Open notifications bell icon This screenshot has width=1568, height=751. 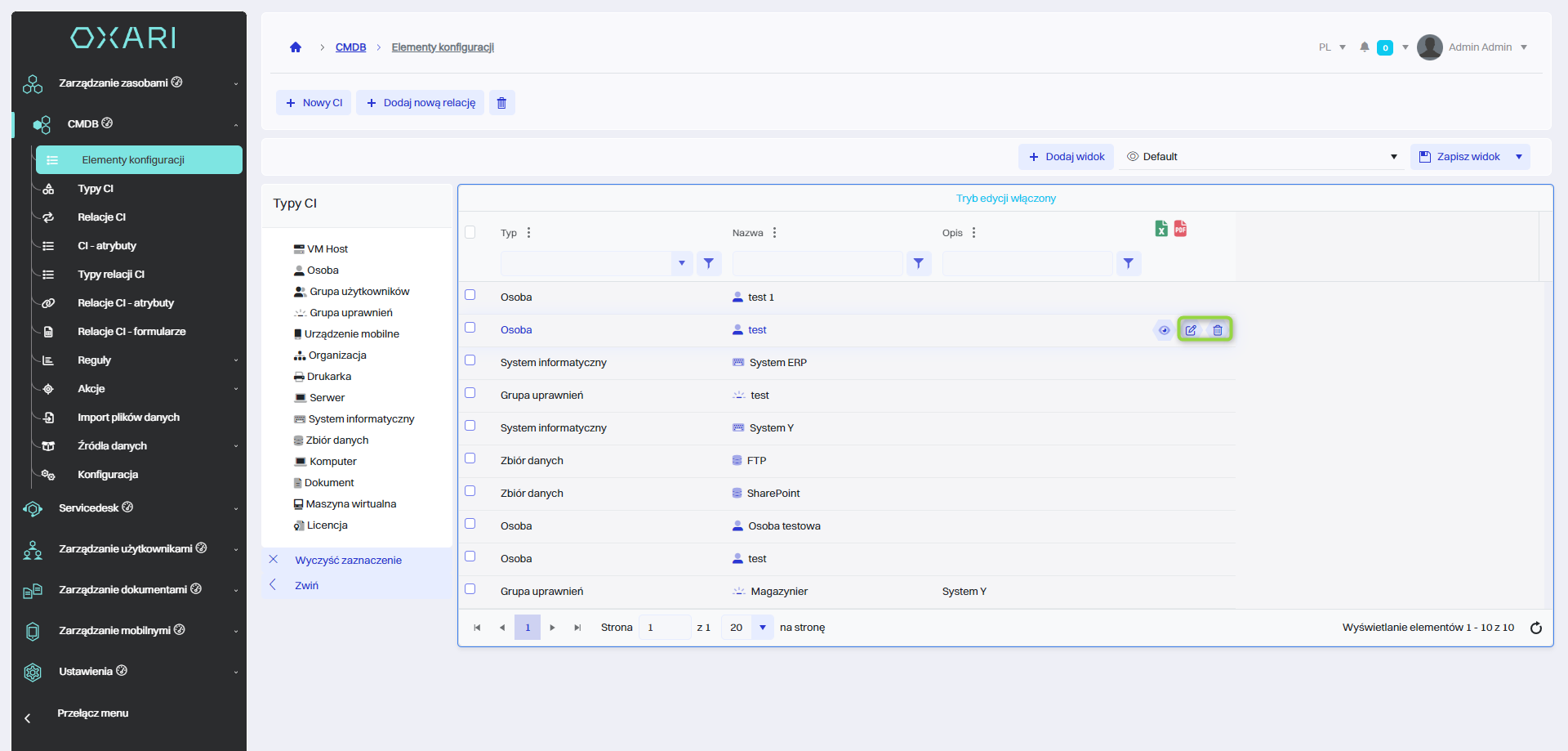(x=1364, y=47)
